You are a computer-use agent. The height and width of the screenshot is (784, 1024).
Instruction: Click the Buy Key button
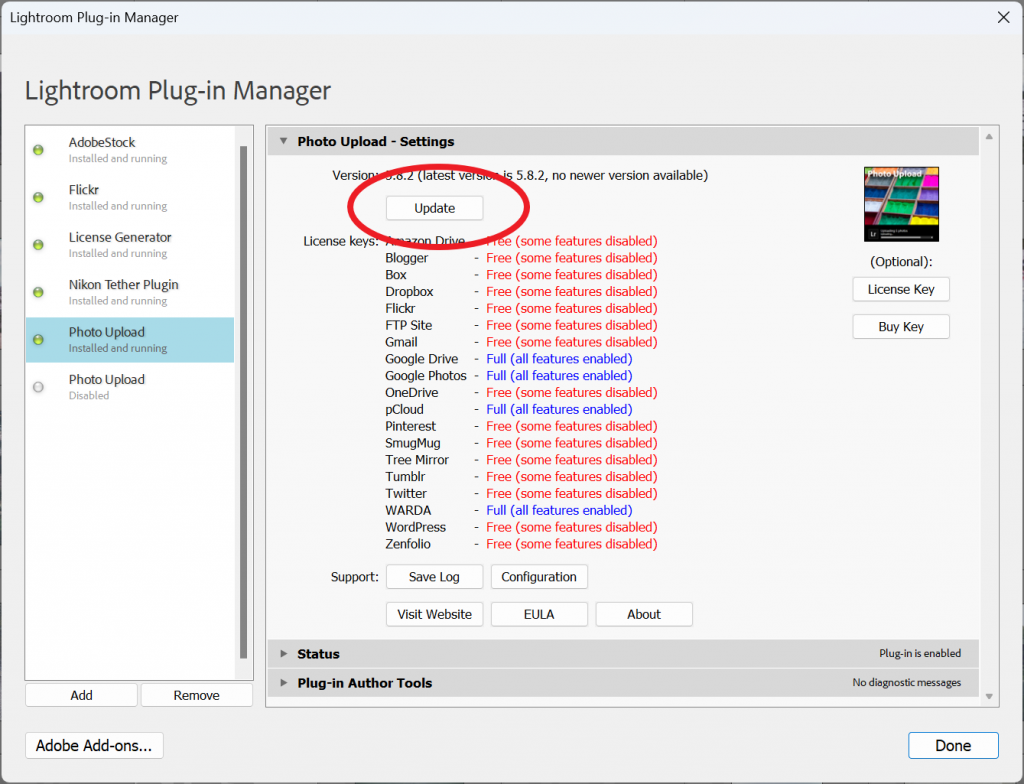pyautogui.click(x=900, y=327)
